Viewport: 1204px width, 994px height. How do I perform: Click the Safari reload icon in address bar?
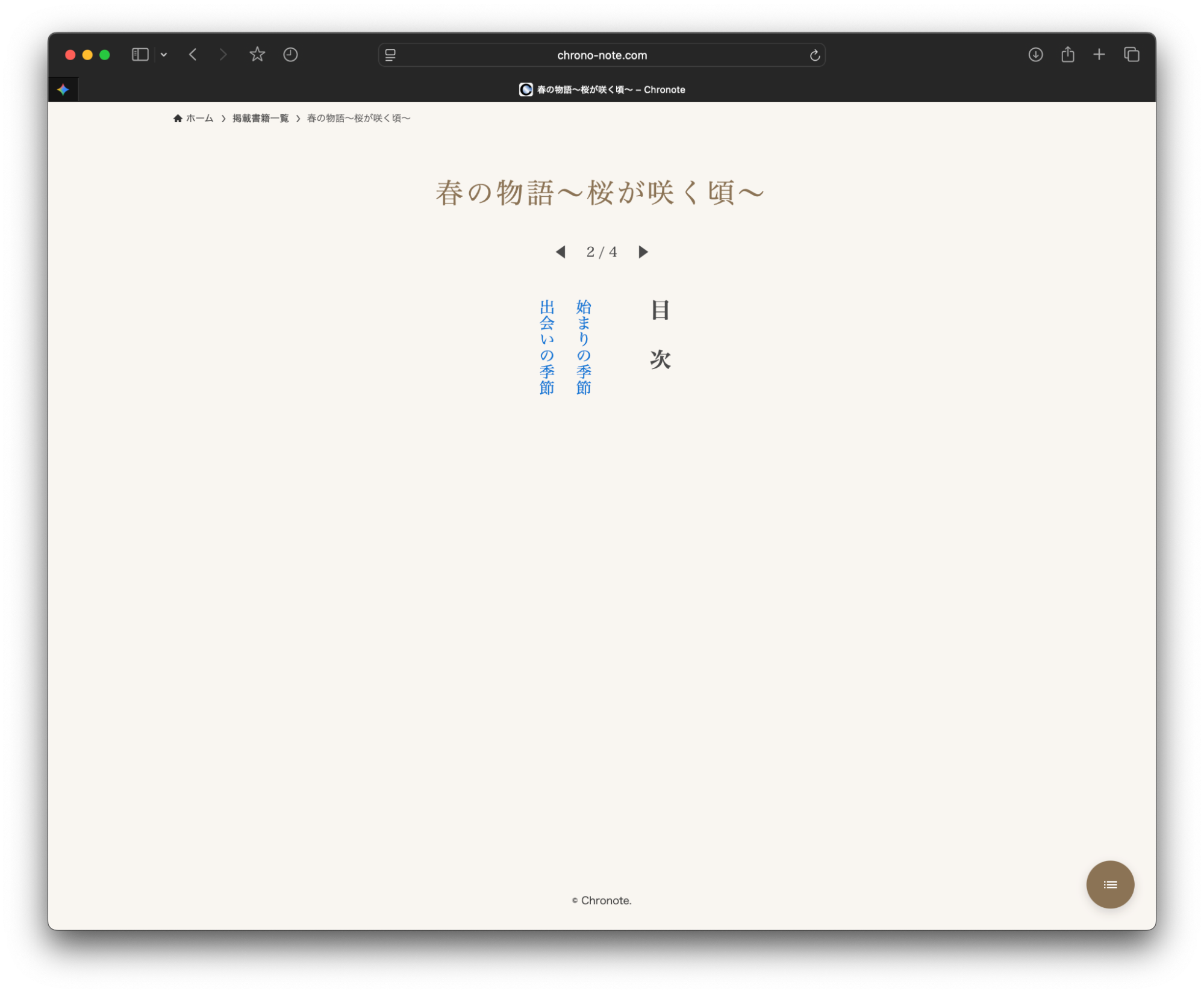click(x=814, y=55)
